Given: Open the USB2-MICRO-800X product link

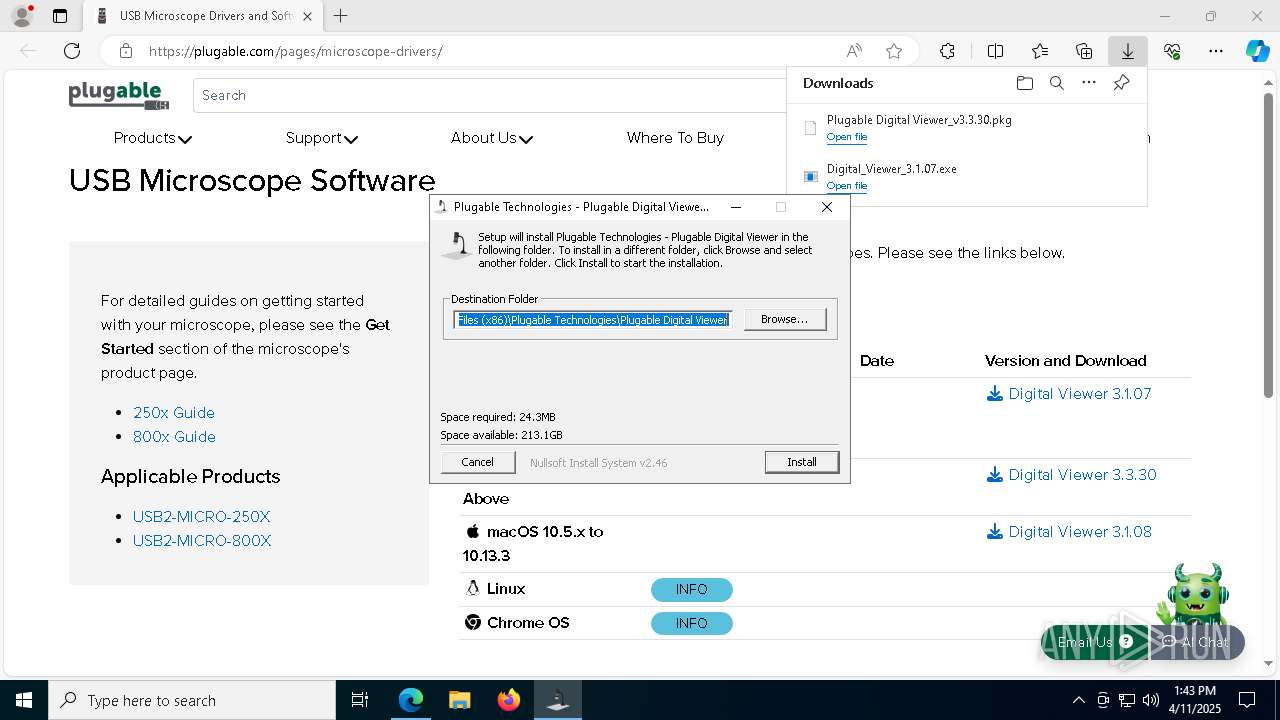Looking at the screenshot, I should pyautogui.click(x=202, y=540).
